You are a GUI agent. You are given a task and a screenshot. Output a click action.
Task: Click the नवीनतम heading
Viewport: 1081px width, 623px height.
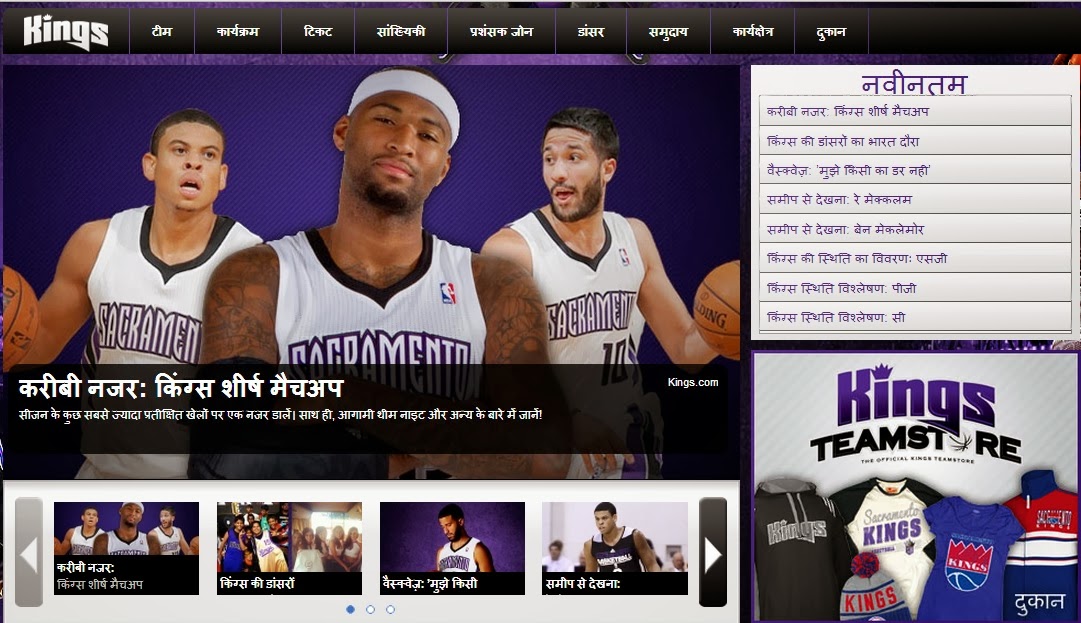pyautogui.click(x=914, y=83)
